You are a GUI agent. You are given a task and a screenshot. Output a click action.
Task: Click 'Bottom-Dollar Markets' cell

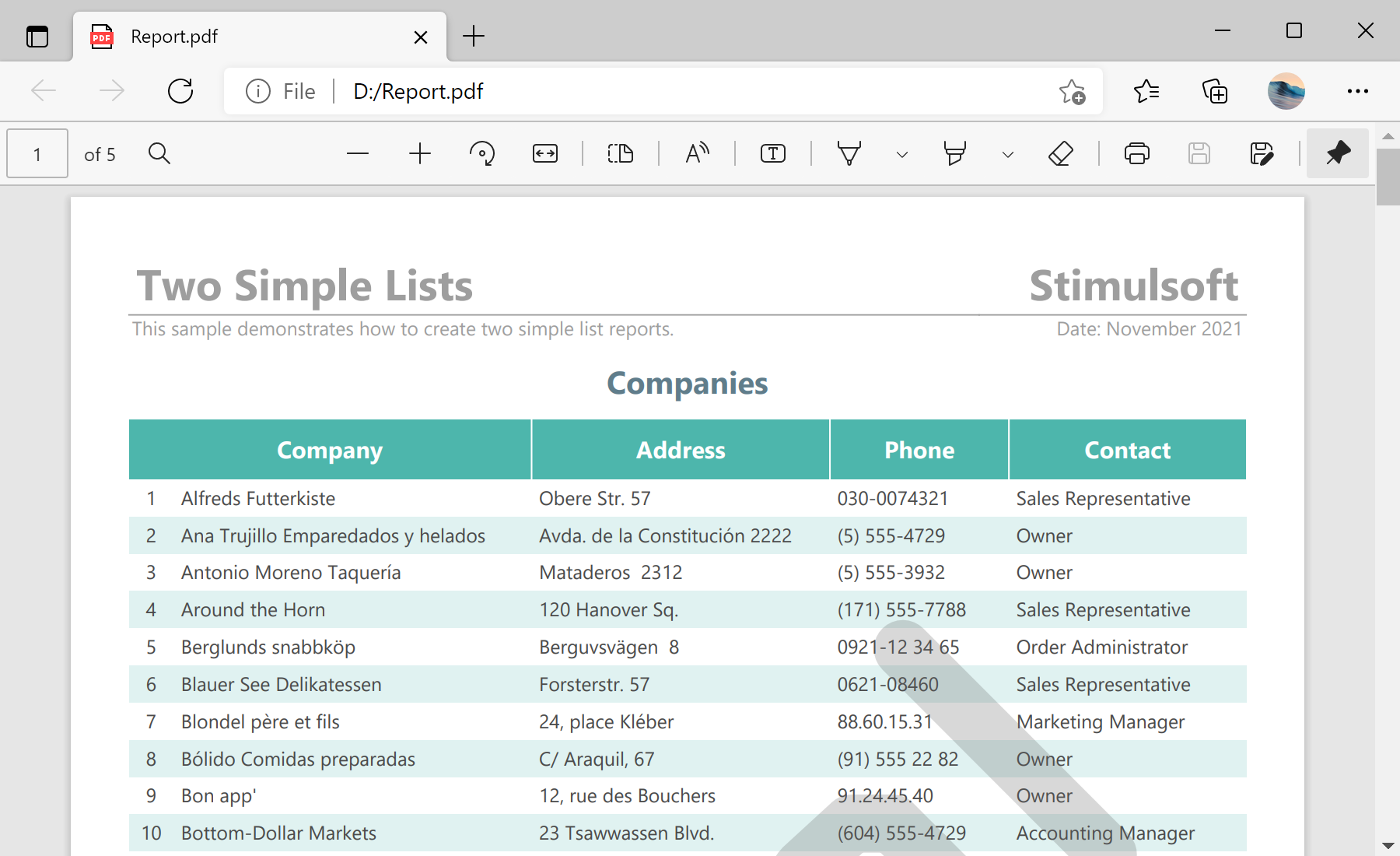coord(278,833)
